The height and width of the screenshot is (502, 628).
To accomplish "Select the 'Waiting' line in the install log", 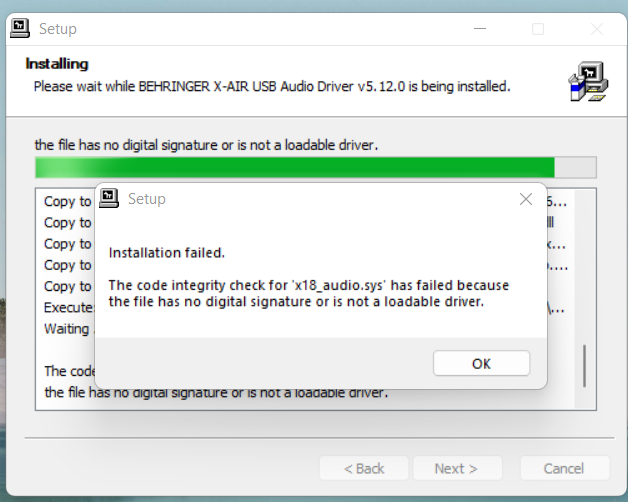I will pos(67,329).
